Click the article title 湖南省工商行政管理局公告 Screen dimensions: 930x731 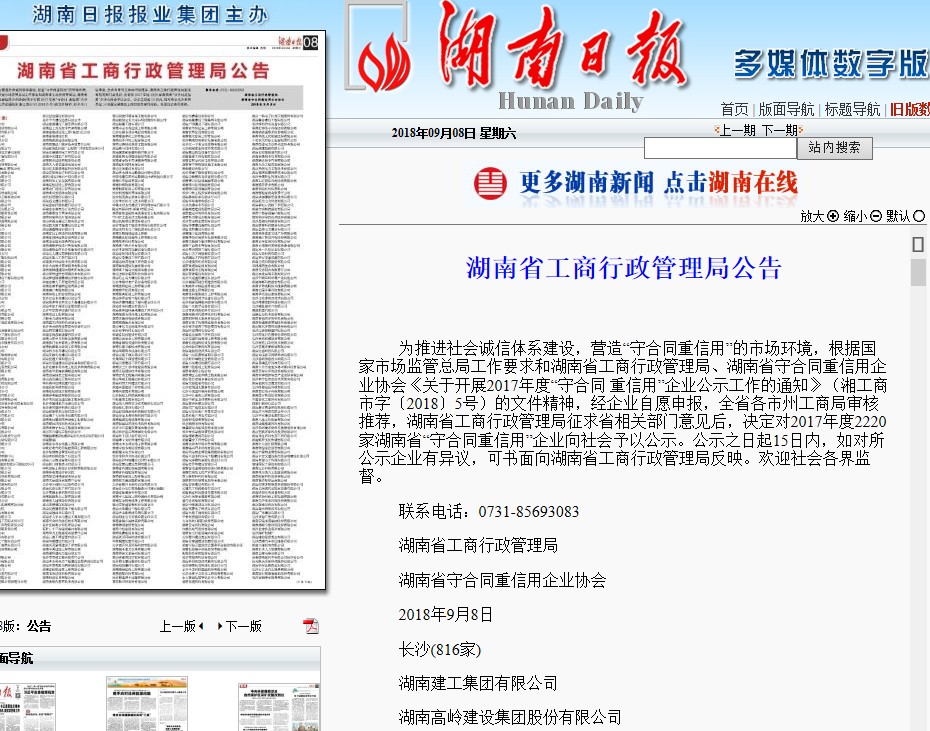point(624,268)
